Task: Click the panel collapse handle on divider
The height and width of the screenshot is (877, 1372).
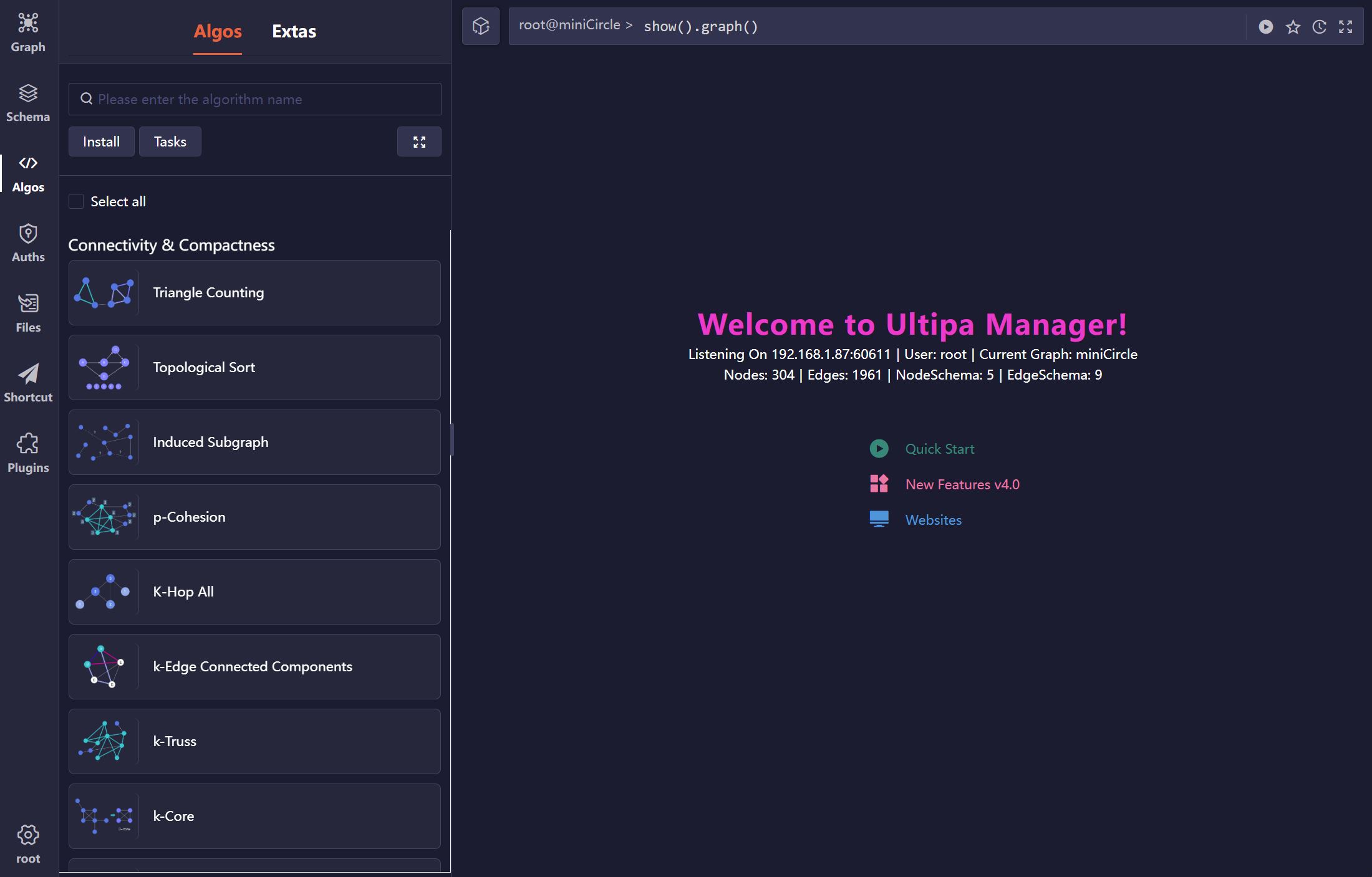Action: 452,439
